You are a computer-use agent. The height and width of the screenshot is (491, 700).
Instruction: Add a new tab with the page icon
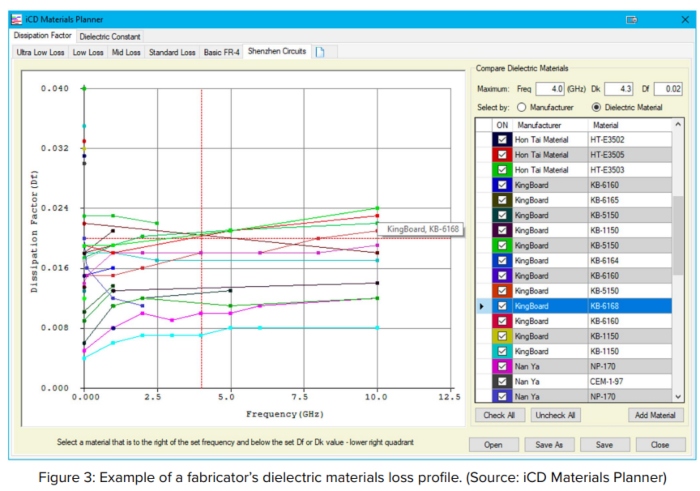pos(320,52)
